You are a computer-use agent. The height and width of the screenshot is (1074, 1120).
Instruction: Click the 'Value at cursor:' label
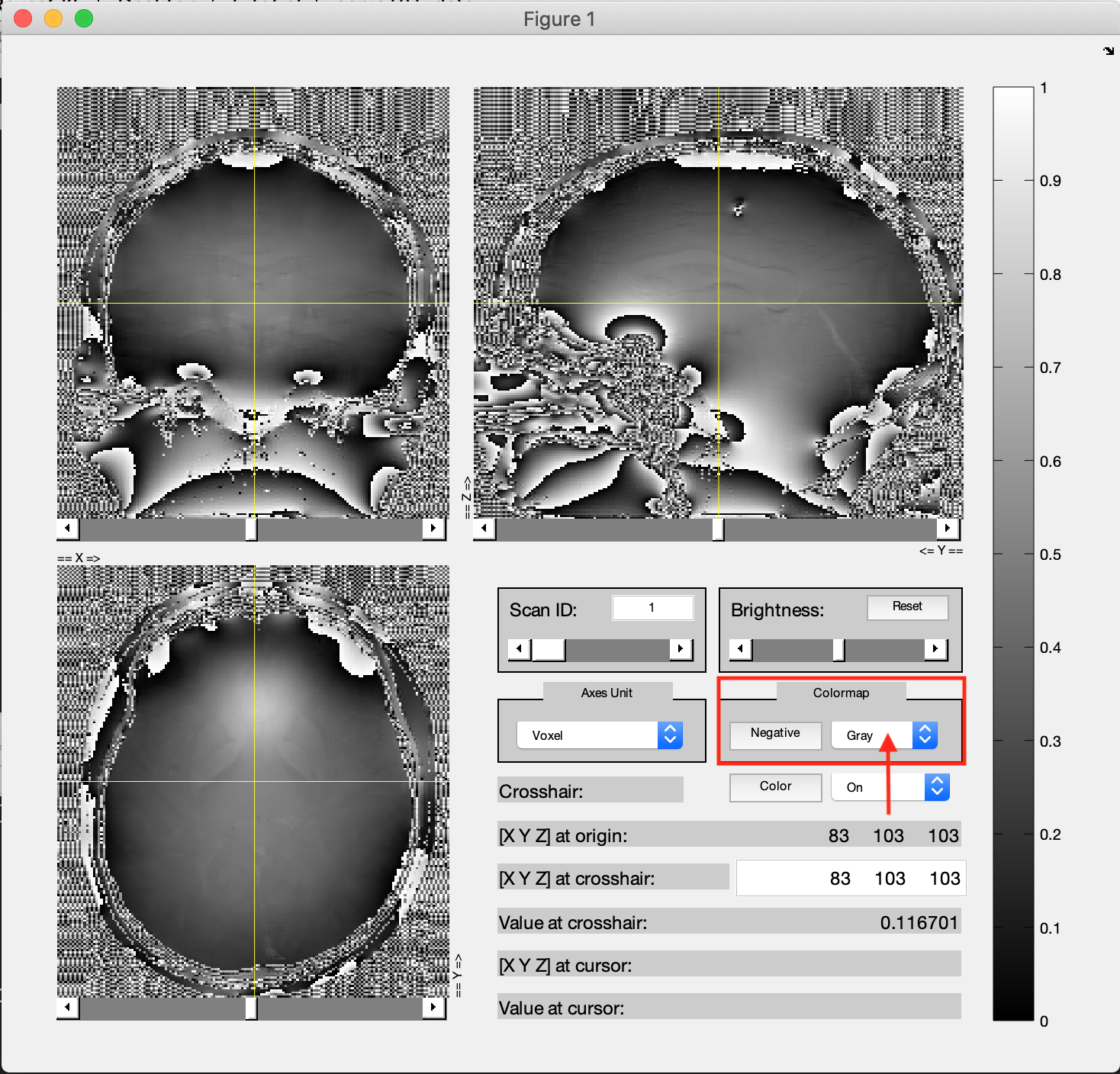562,1008
